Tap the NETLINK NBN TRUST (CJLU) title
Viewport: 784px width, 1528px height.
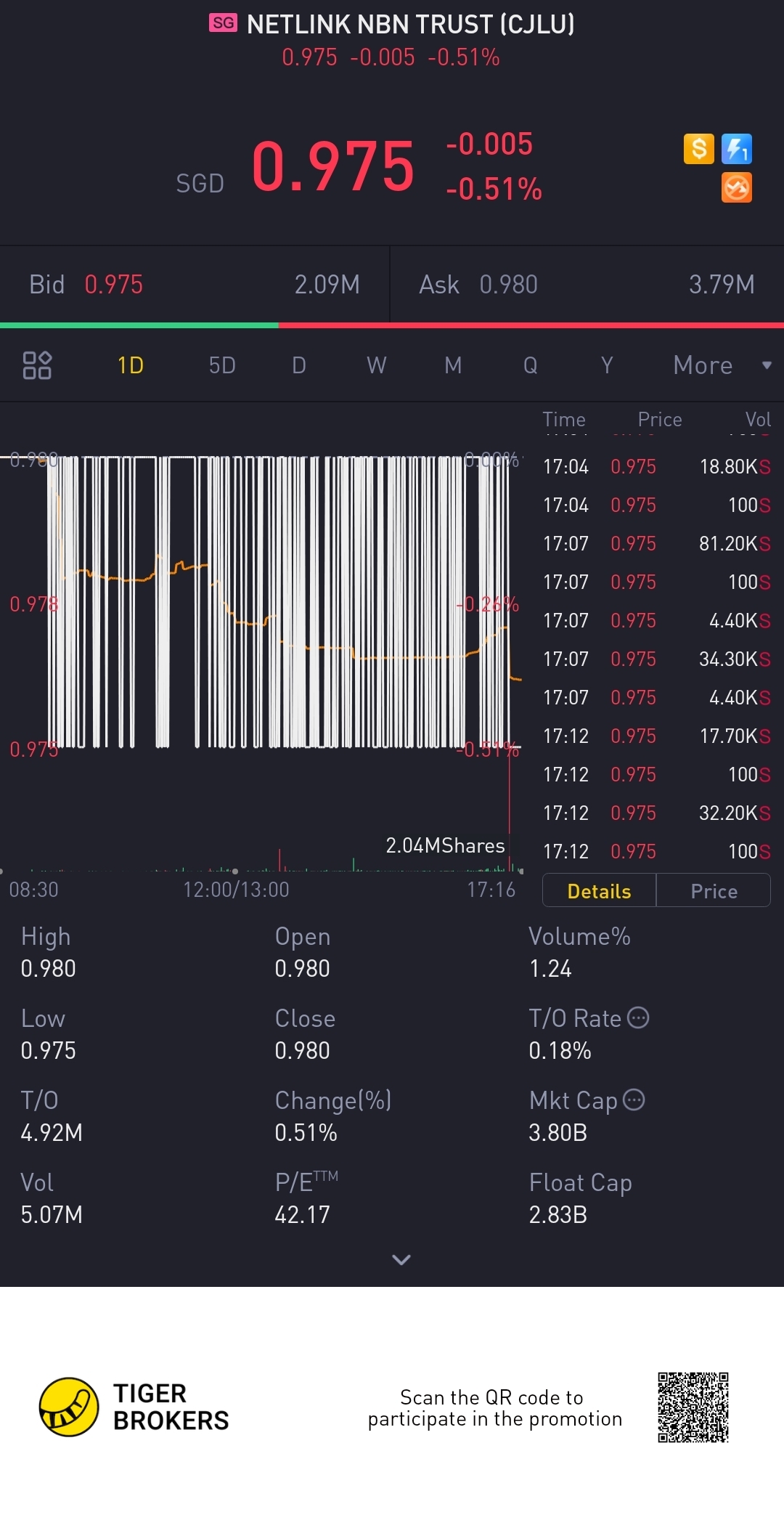(x=411, y=24)
